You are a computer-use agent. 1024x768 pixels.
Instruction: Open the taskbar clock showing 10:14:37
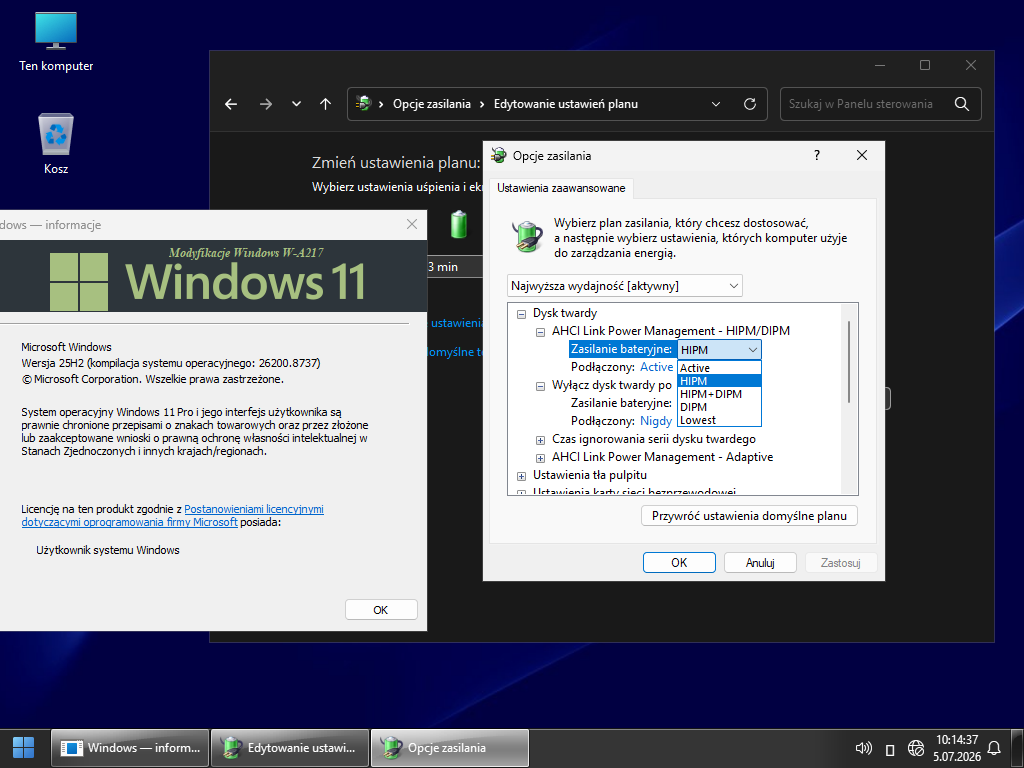point(957,748)
